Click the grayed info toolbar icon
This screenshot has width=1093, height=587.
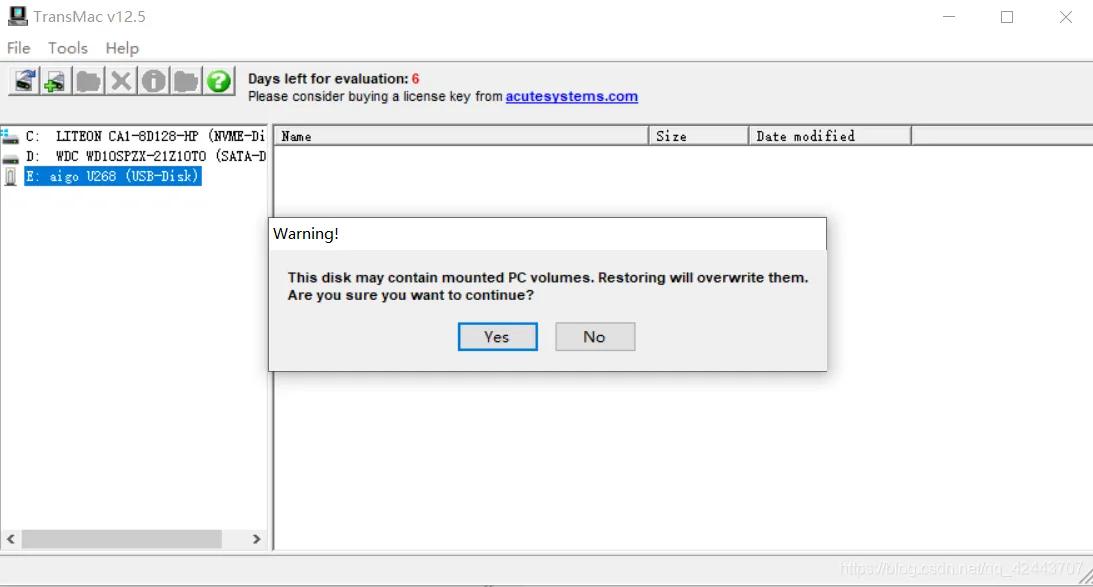pyautogui.click(x=153, y=82)
